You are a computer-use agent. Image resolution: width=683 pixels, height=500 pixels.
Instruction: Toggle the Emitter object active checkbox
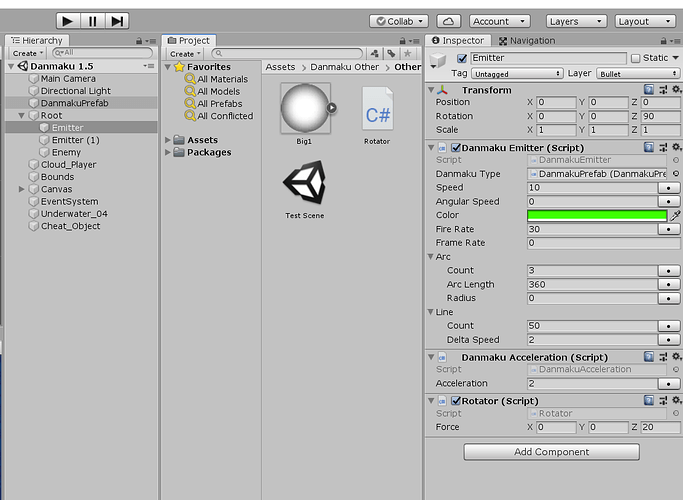point(462,58)
